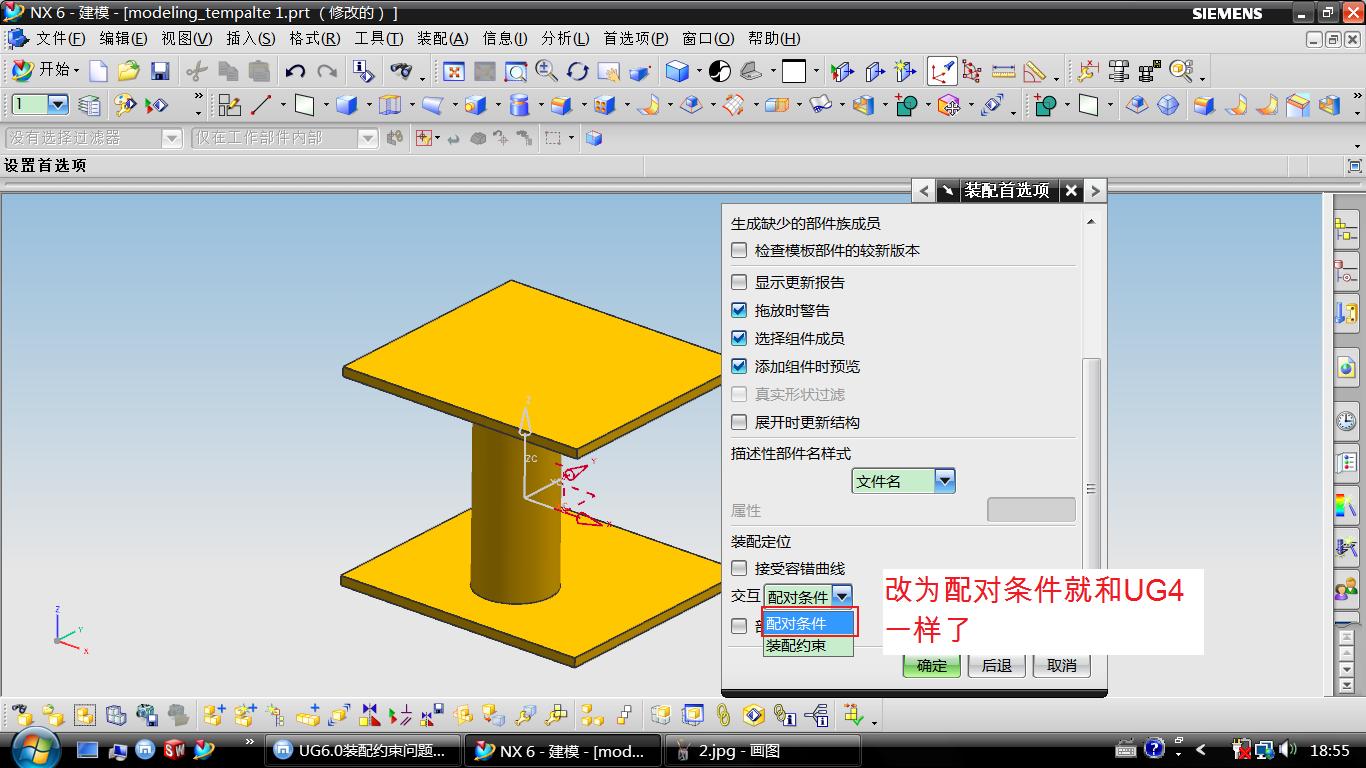Choose 装配约束 from the dropdown list
1366x768 pixels.
[x=808, y=646]
